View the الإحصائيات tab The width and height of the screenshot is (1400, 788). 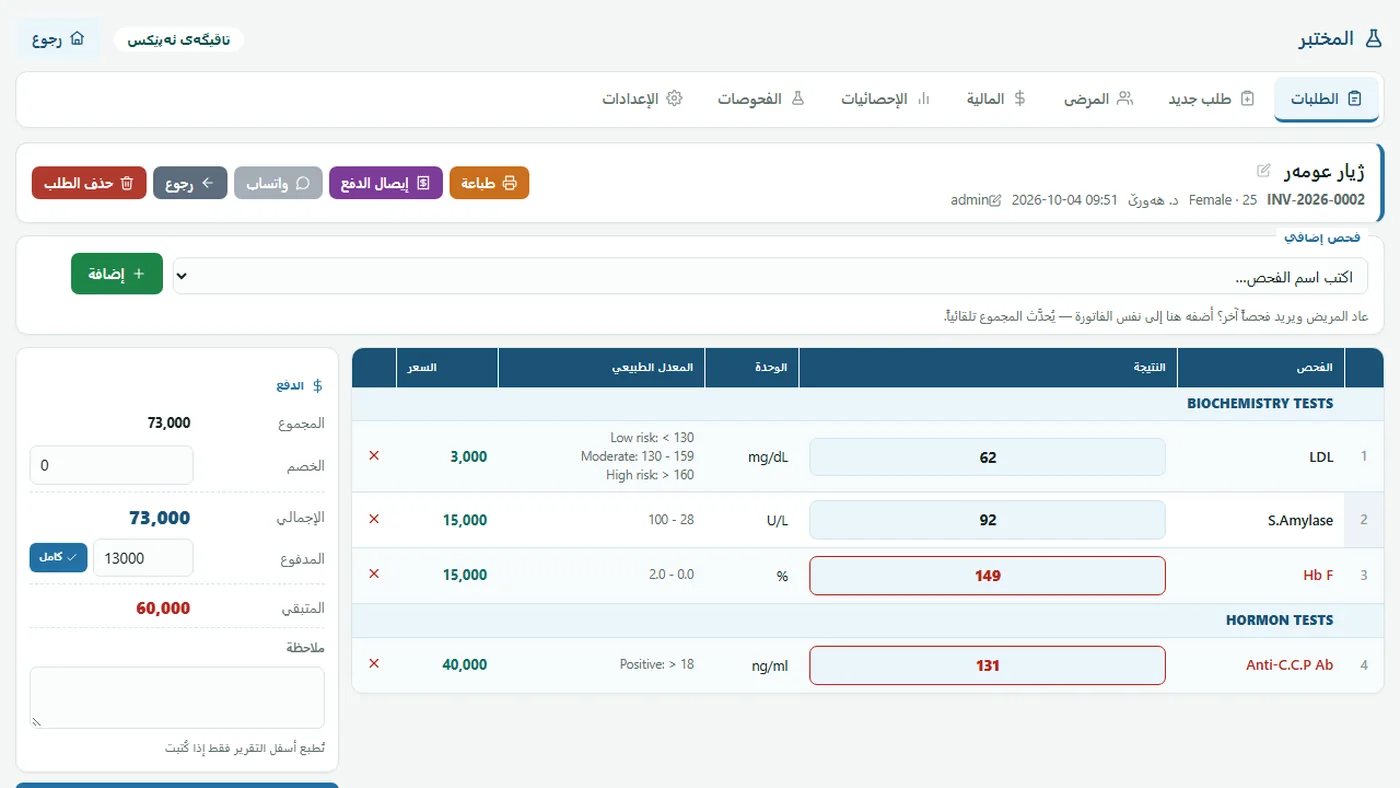(886, 99)
